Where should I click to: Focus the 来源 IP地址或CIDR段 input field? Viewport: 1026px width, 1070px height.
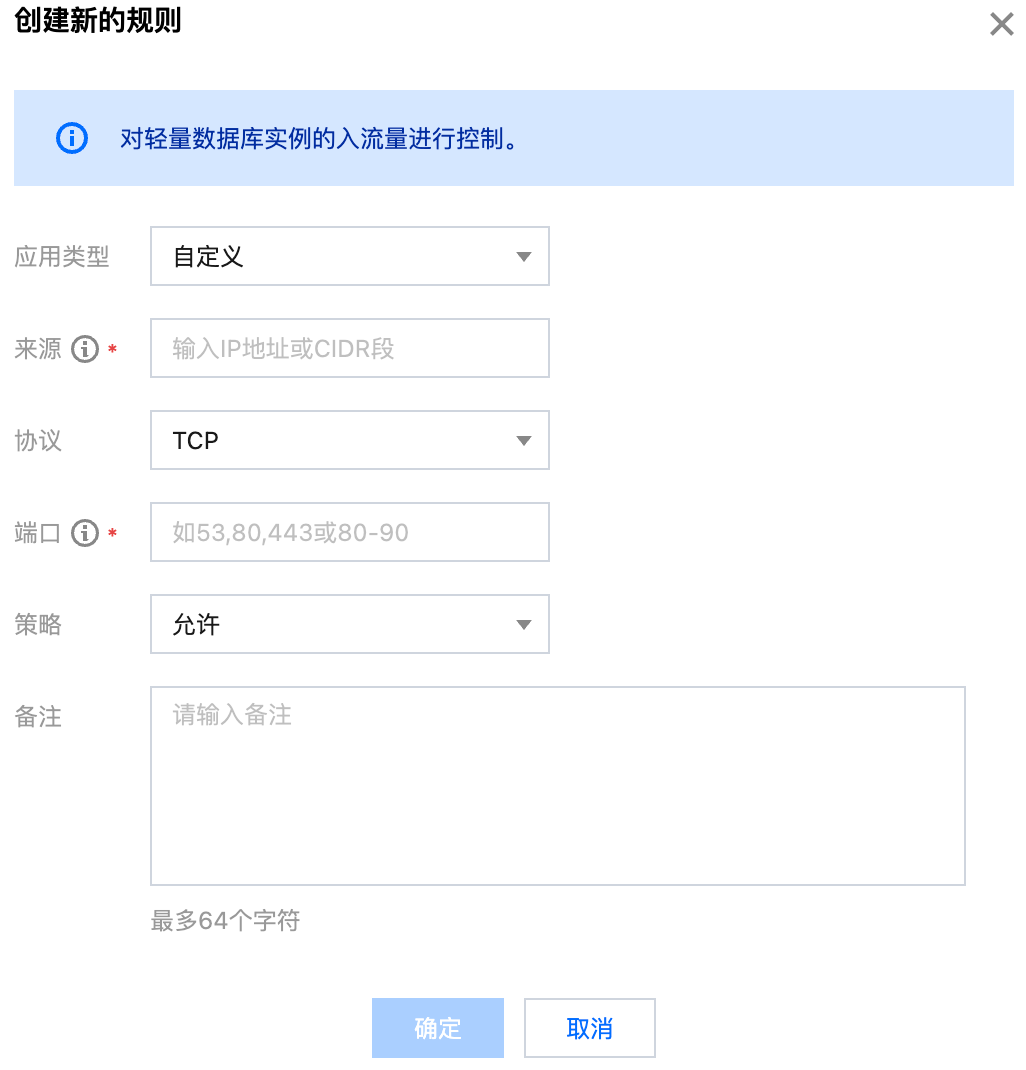pos(349,349)
